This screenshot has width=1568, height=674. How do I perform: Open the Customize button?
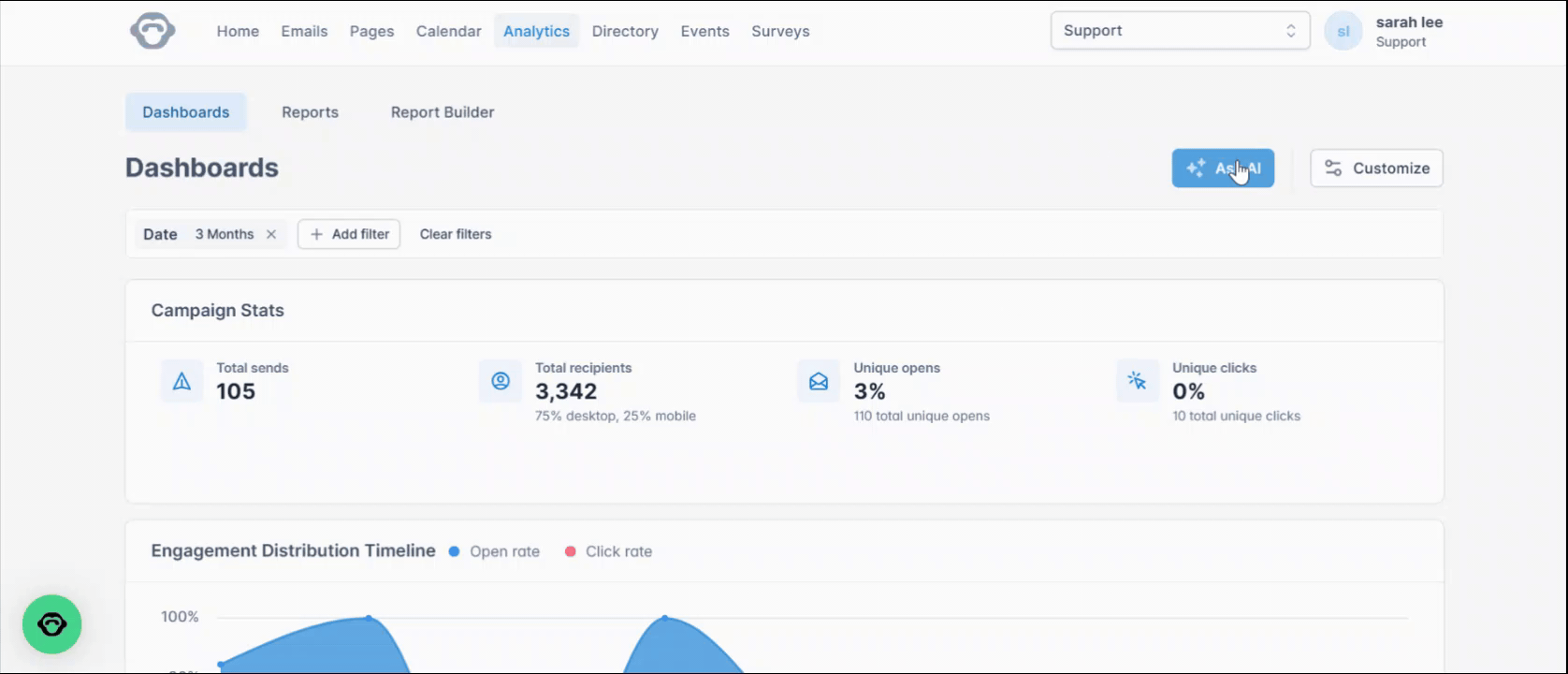tap(1376, 168)
